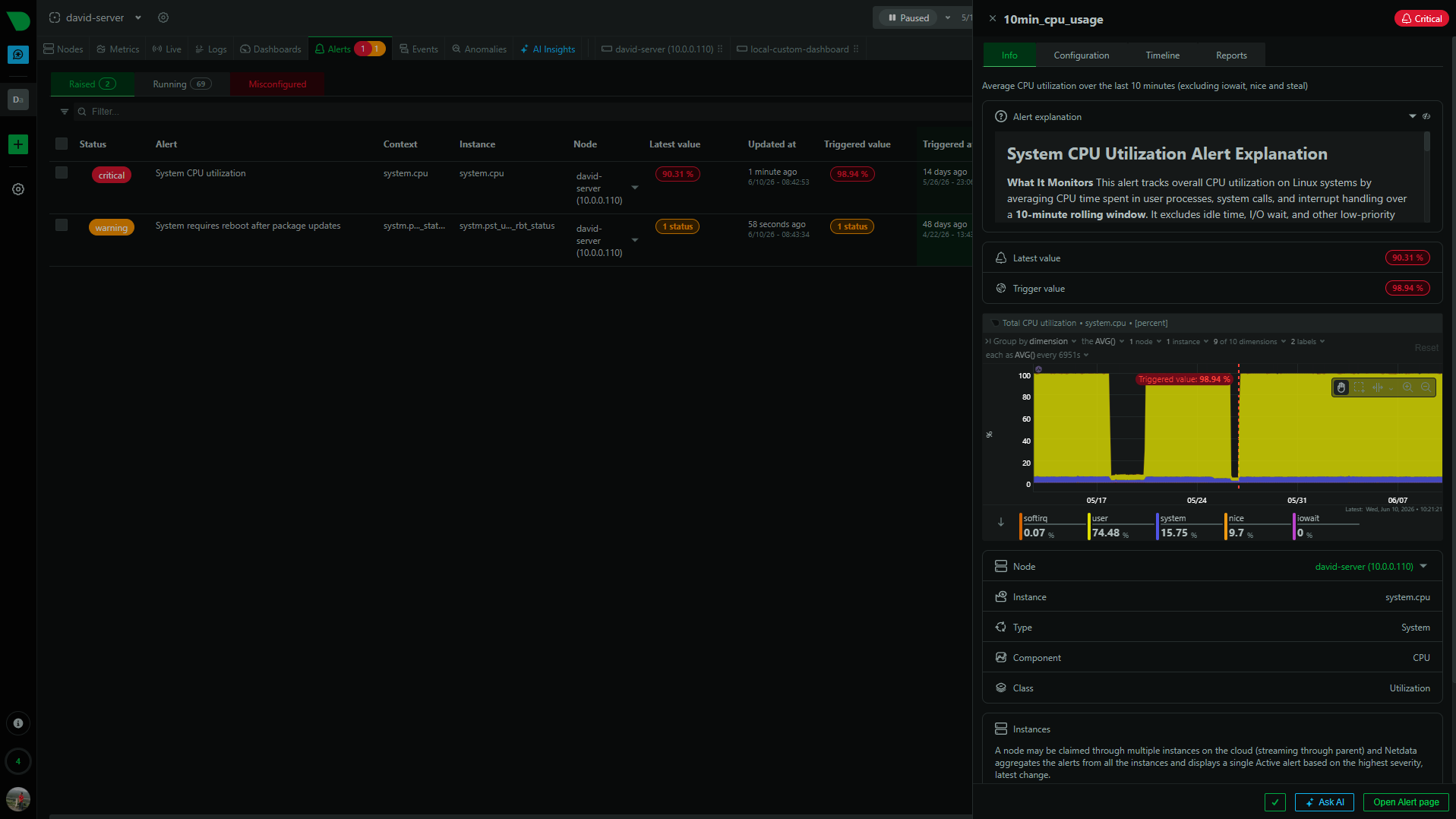This screenshot has height=819, width=1456.
Task: Open the dropdown arrow next to Paused
Action: tap(948, 17)
